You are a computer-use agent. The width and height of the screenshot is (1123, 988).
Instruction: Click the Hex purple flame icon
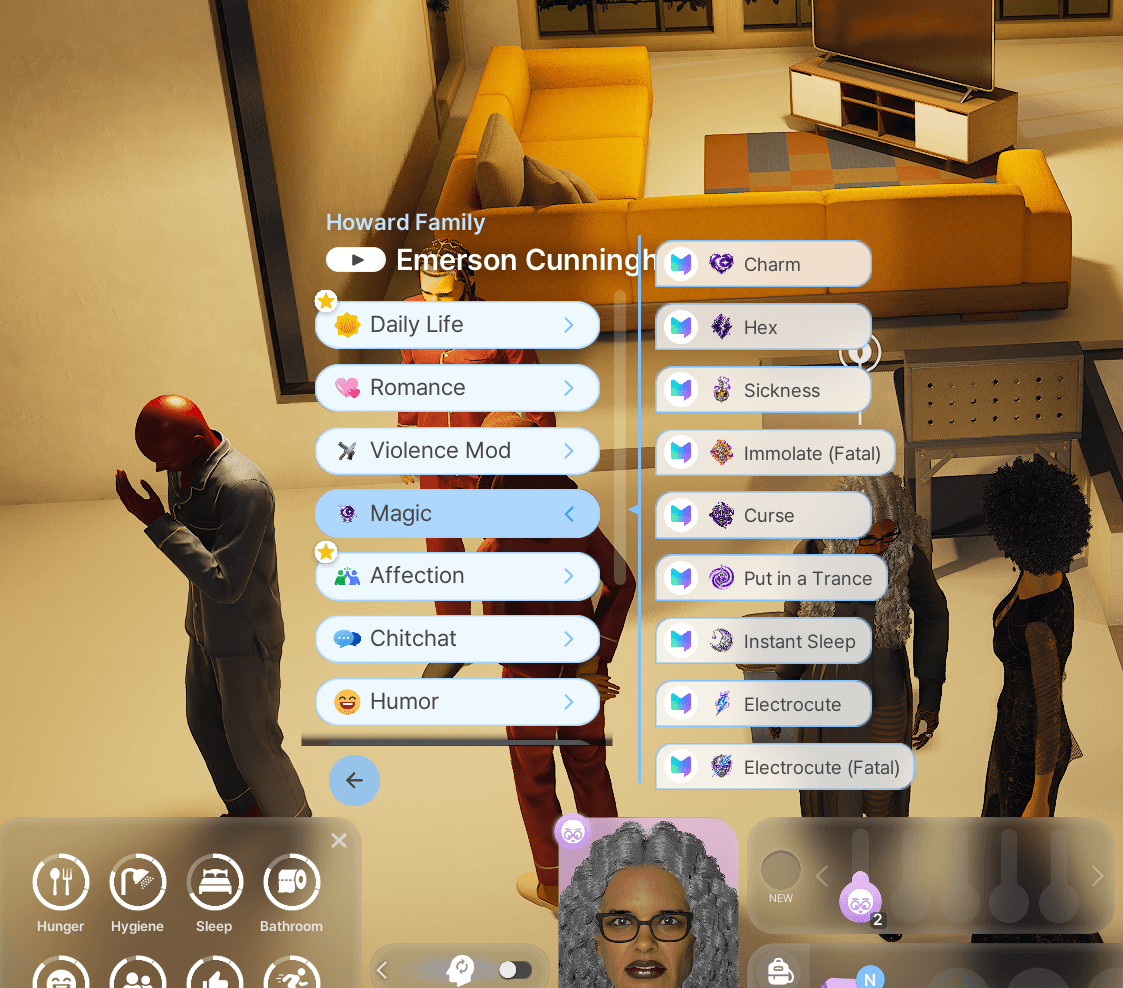pos(721,327)
